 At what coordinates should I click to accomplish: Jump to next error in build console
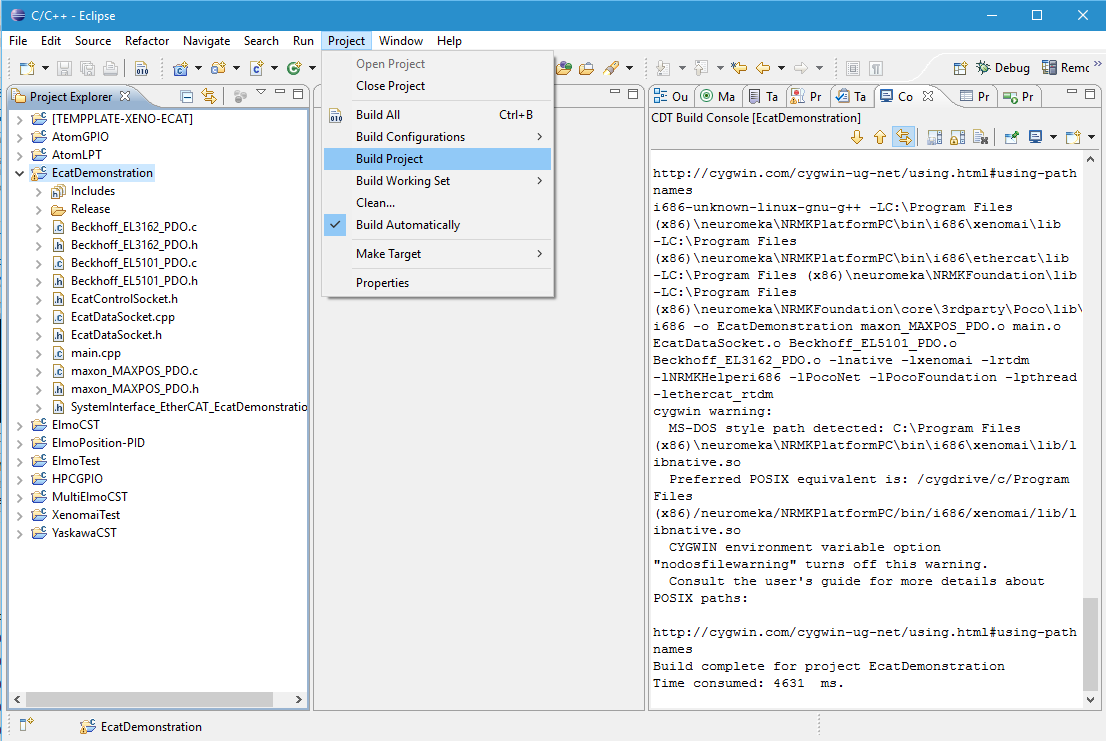[857, 137]
